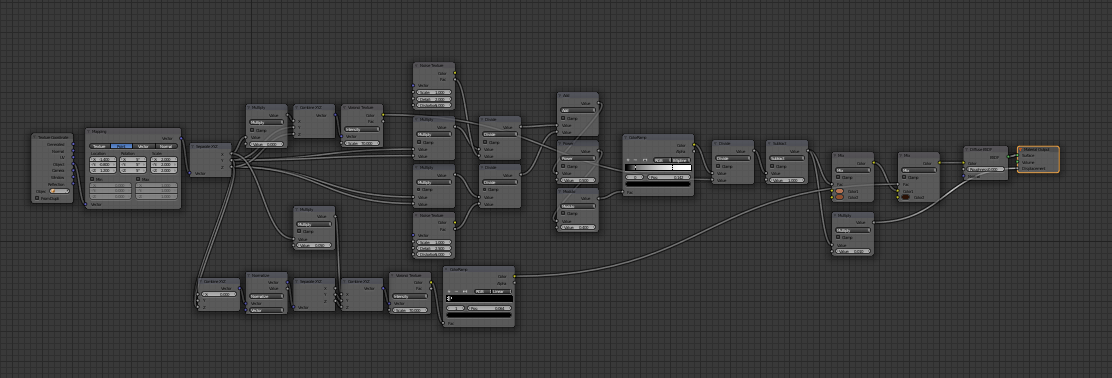The height and width of the screenshot is (378, 1112).
Task: Toggle Clamp in Mix node with dark brown Color2
Action: coord(904,177)
